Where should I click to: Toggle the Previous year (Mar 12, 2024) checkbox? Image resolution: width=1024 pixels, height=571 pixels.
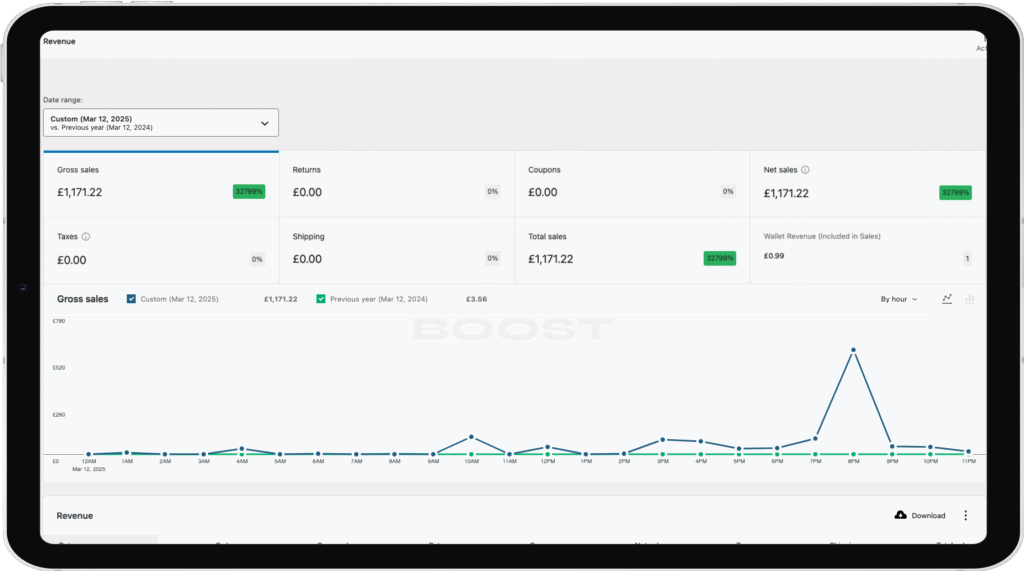coord(321,299)
